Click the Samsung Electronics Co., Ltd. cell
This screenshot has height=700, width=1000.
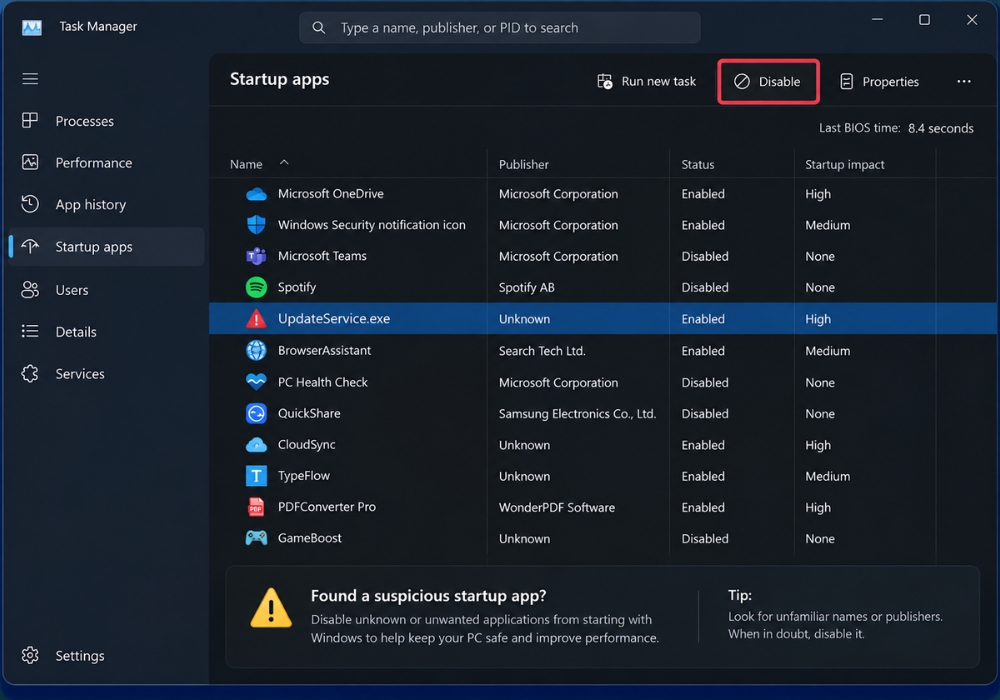tap(577, 414)
